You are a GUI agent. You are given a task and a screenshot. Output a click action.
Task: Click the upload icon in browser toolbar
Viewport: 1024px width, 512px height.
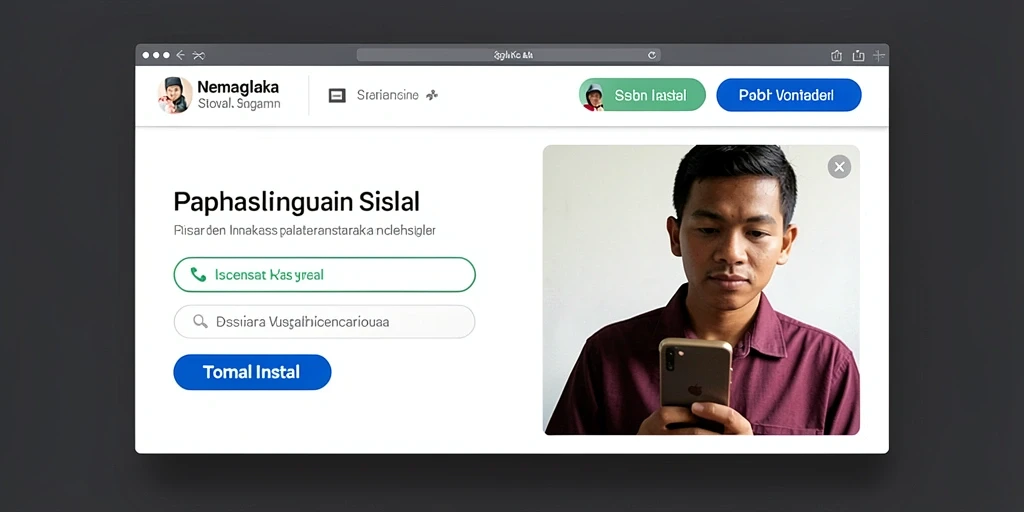pyautogui.click(x=859, y=56)
